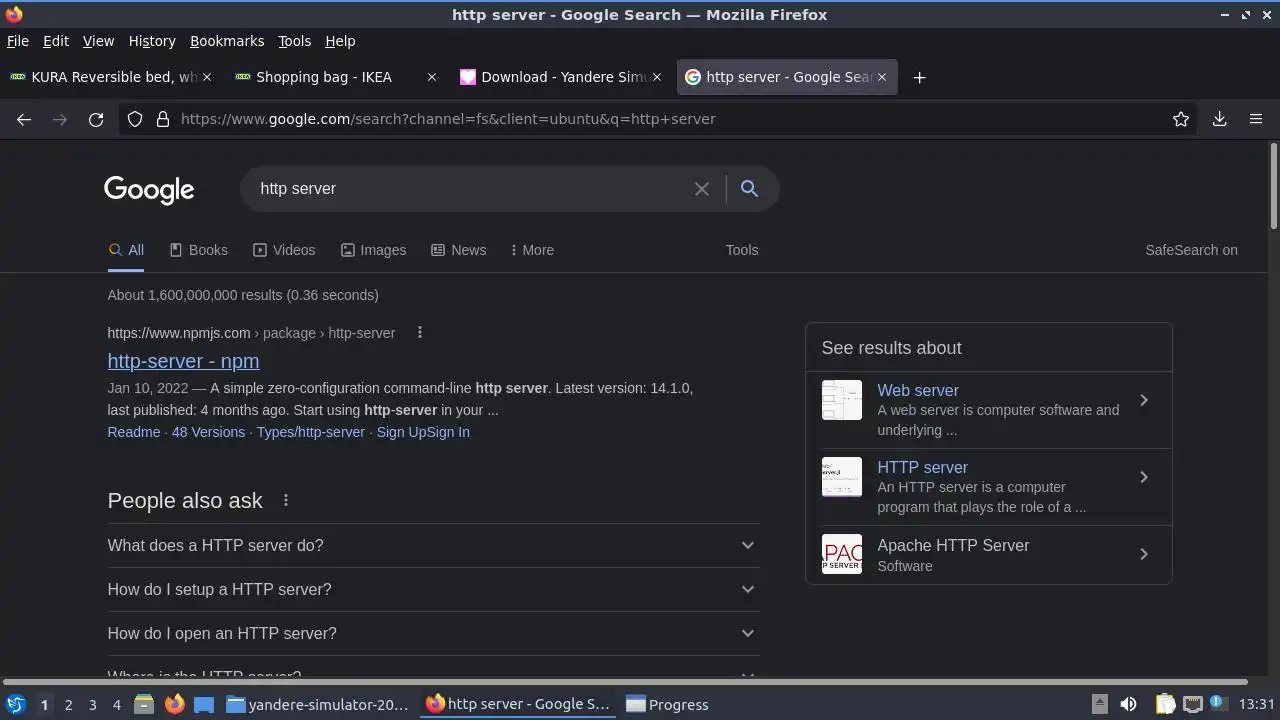
Task: Open the taskbar file manager icon
Action: 144,705
